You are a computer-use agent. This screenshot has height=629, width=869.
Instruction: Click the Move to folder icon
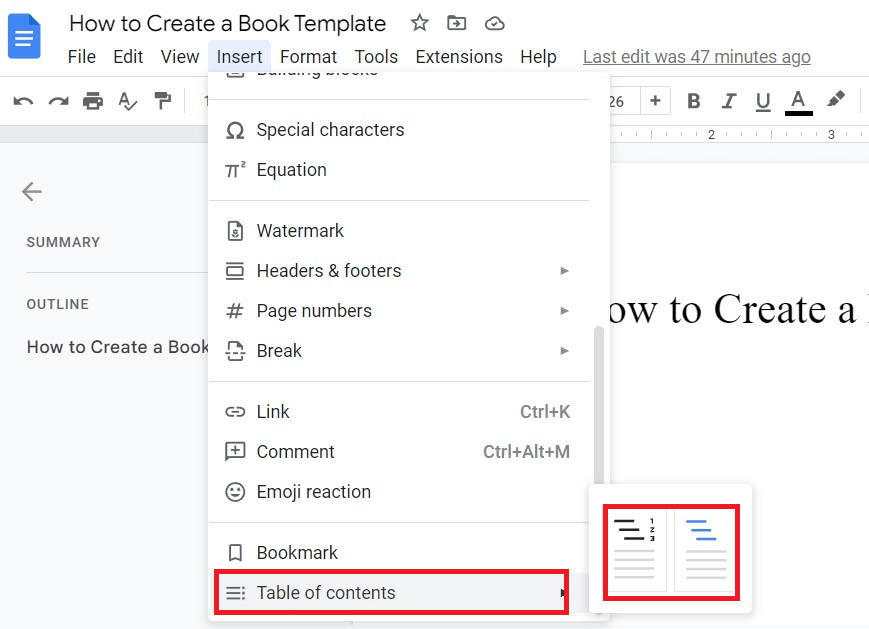457,22
